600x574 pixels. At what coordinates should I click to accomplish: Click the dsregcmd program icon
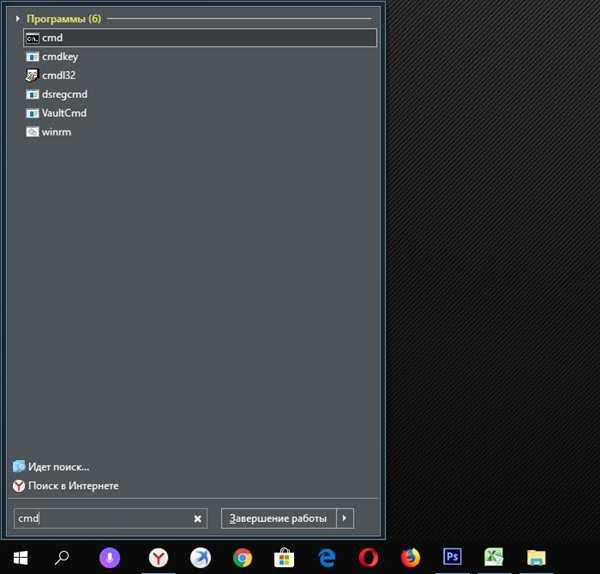coord(32,95)
